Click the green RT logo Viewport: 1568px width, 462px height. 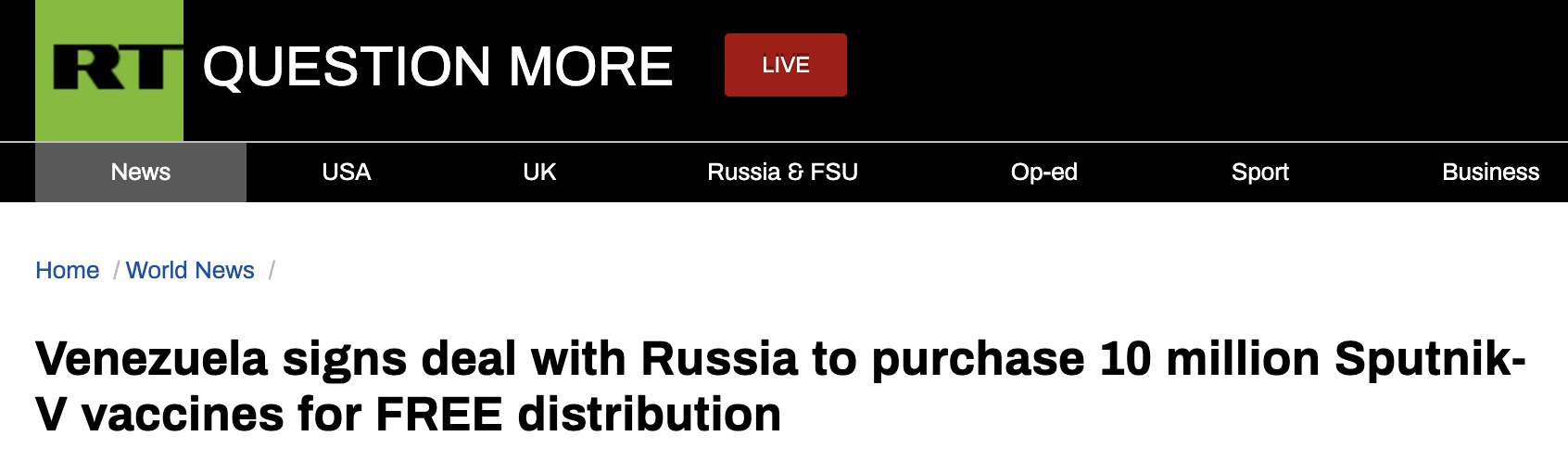[109, 70]
